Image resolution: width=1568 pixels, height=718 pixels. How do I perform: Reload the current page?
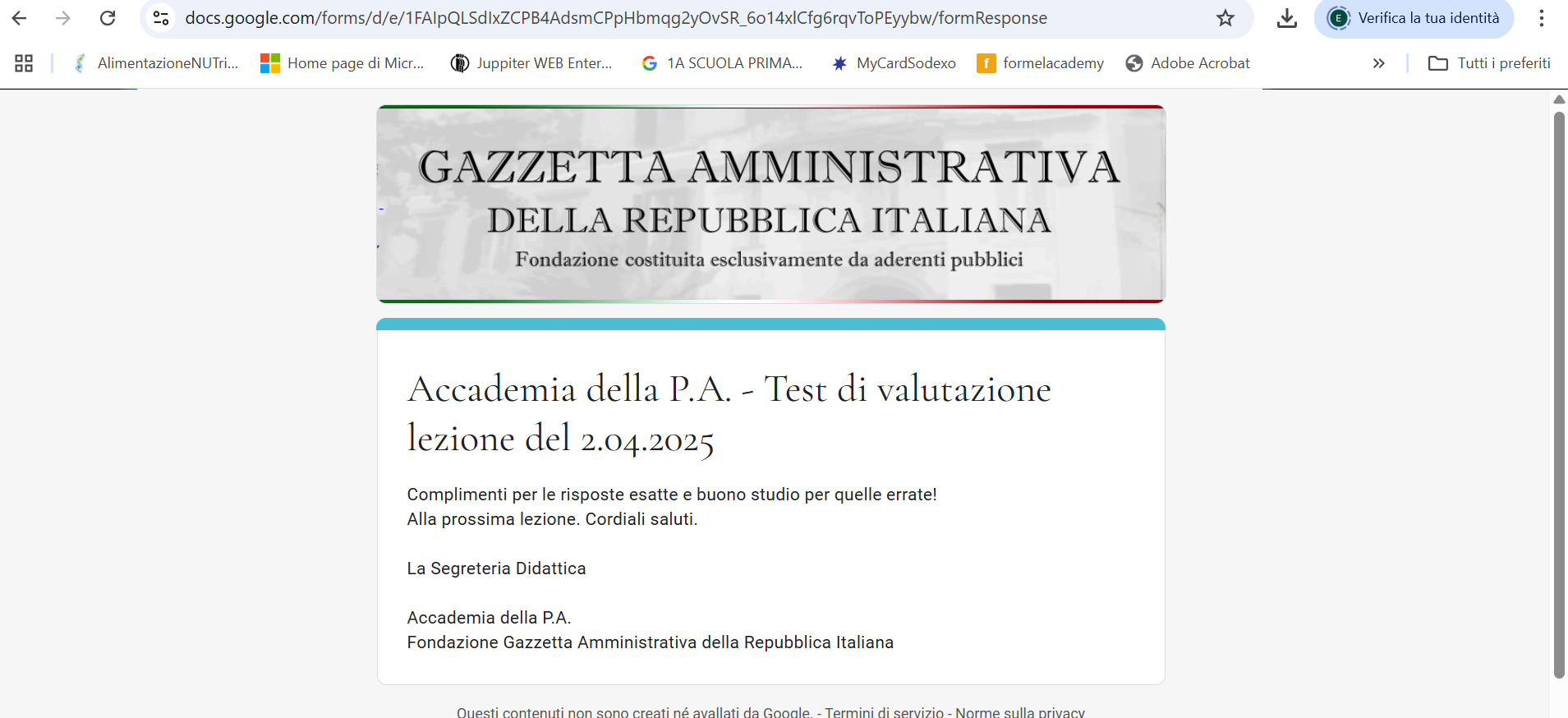(108, 18)
